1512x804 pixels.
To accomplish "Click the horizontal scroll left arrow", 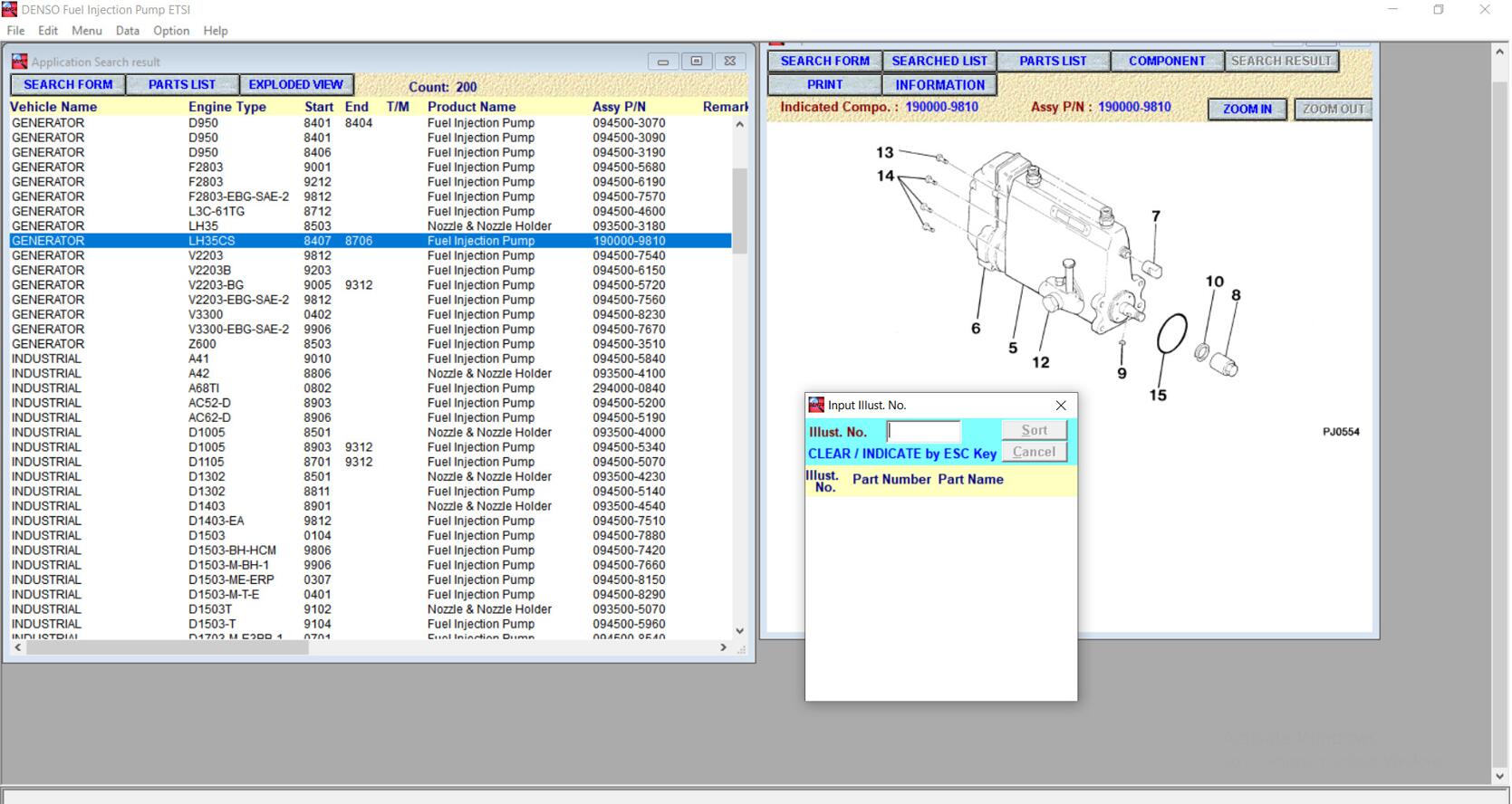I will click(x=18, y=647).
